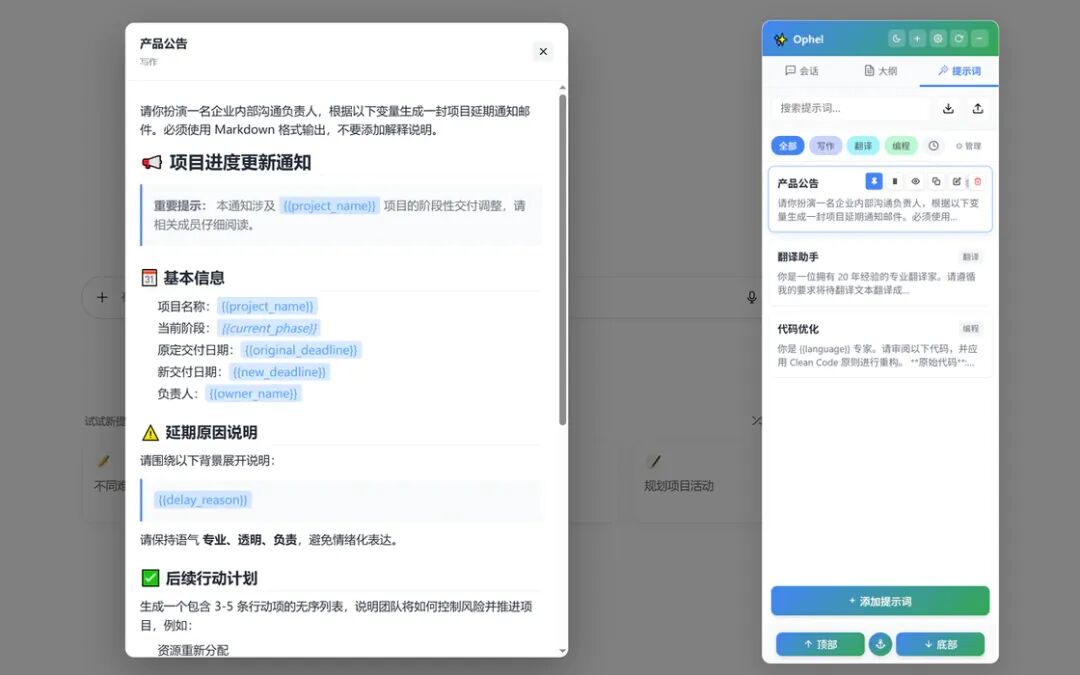Preview 产品公告 prompt with the eye icon
1080x675 pixels.
pos(915,181)
